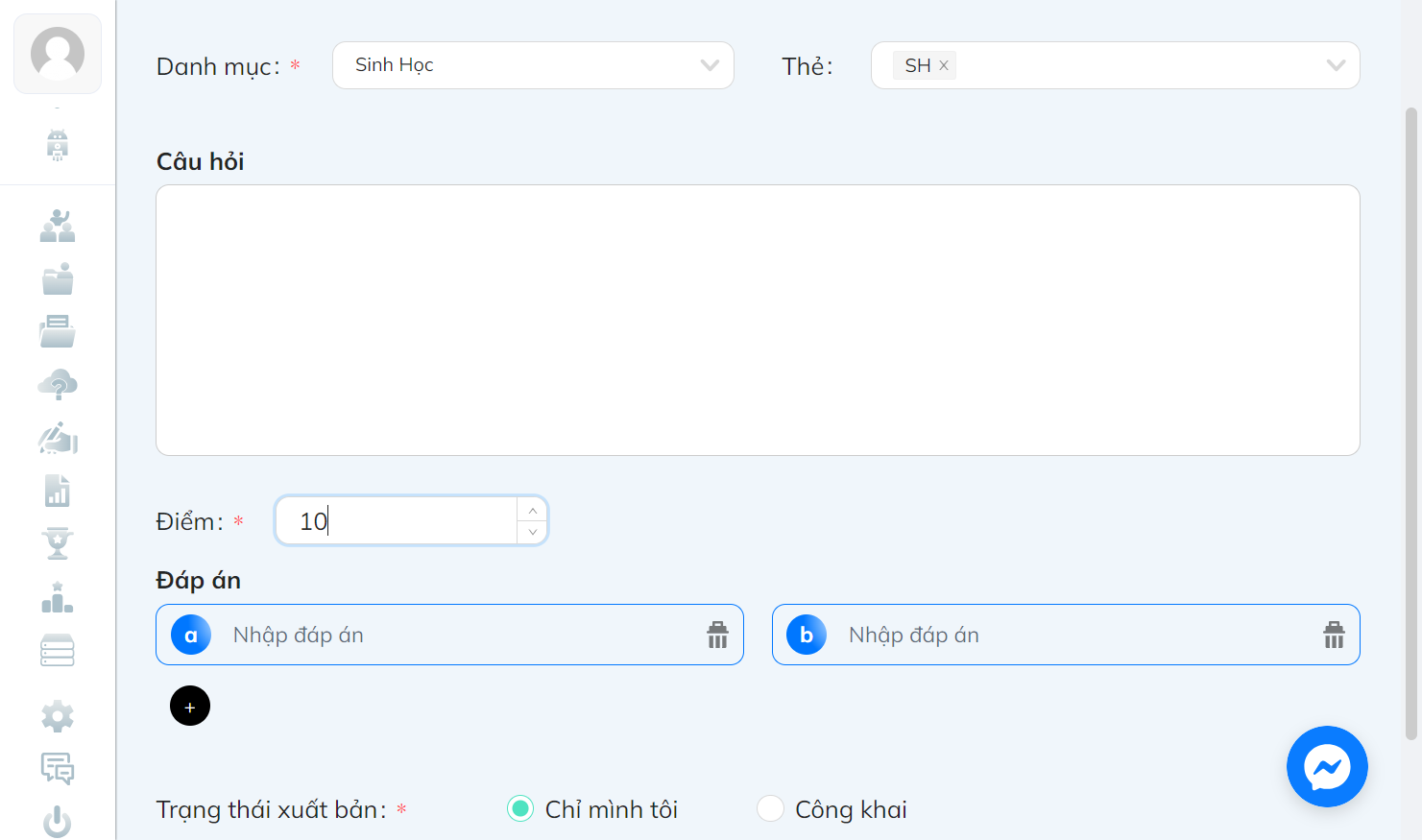Add another answer with plus button
Viewport: 1422px width, 840px height.
pyautogui.click(x=190, y=707)
